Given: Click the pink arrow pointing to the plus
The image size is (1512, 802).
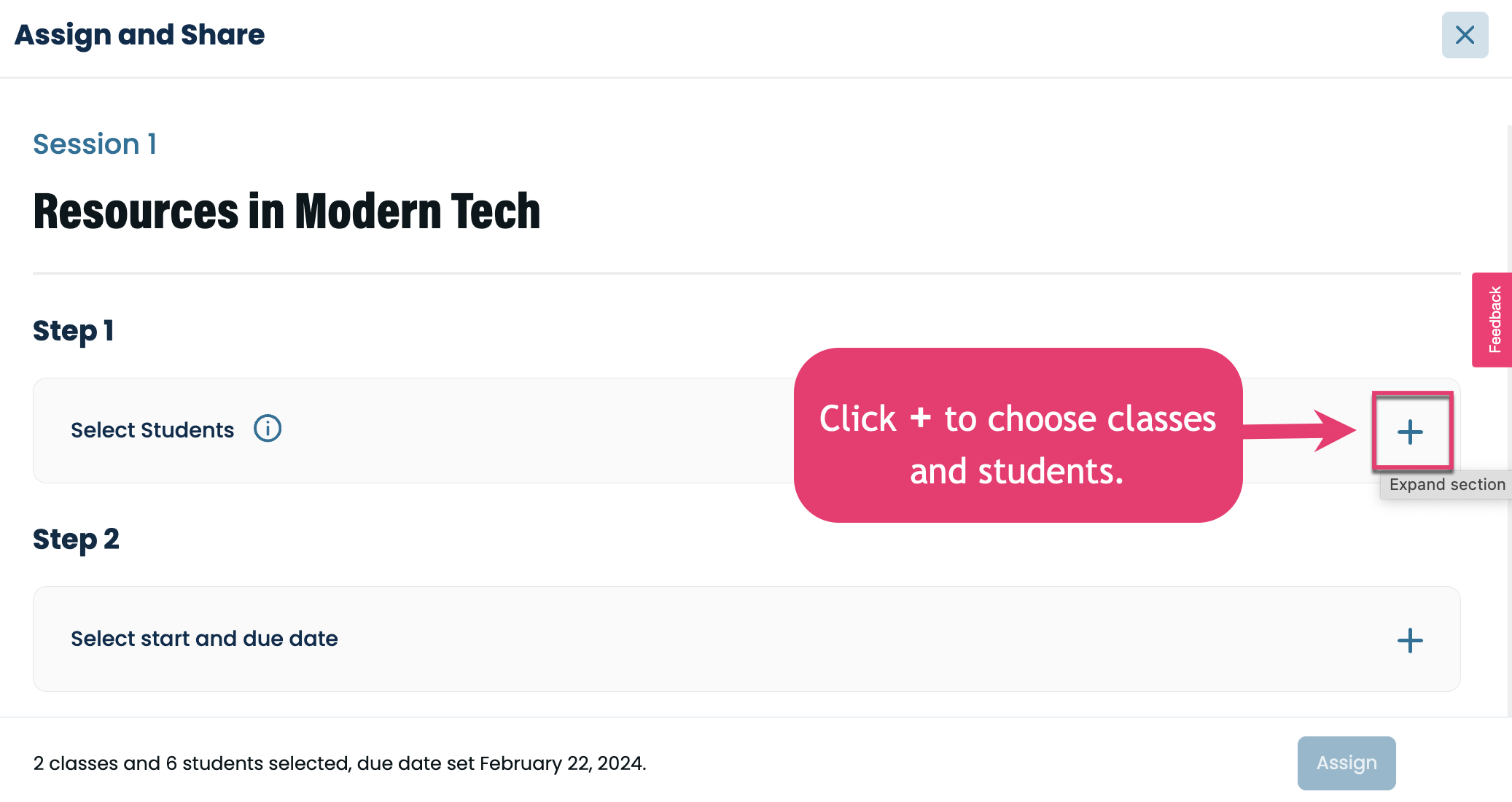Looking at the screenshot, I should click(1300, 430).
